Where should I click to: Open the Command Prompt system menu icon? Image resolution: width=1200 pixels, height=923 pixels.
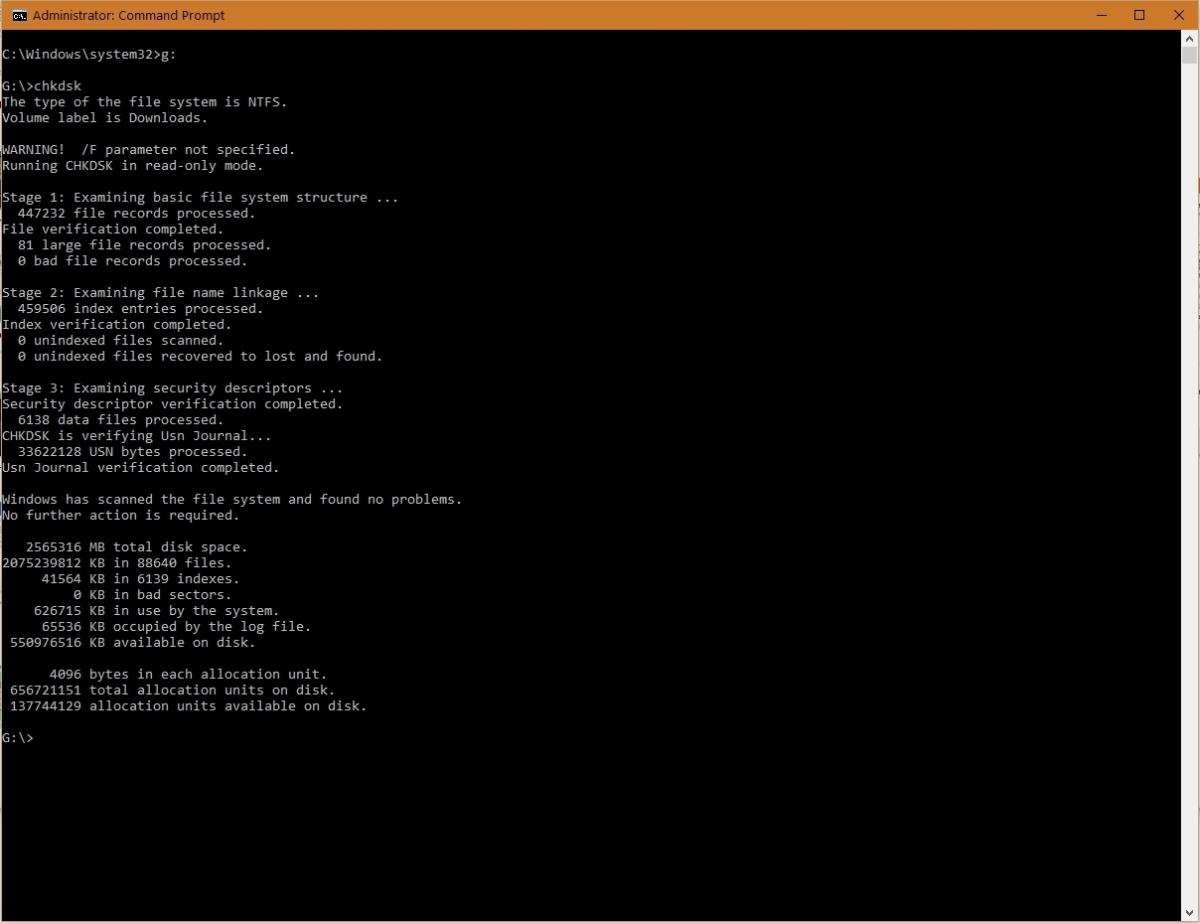(x=18, y=15)
